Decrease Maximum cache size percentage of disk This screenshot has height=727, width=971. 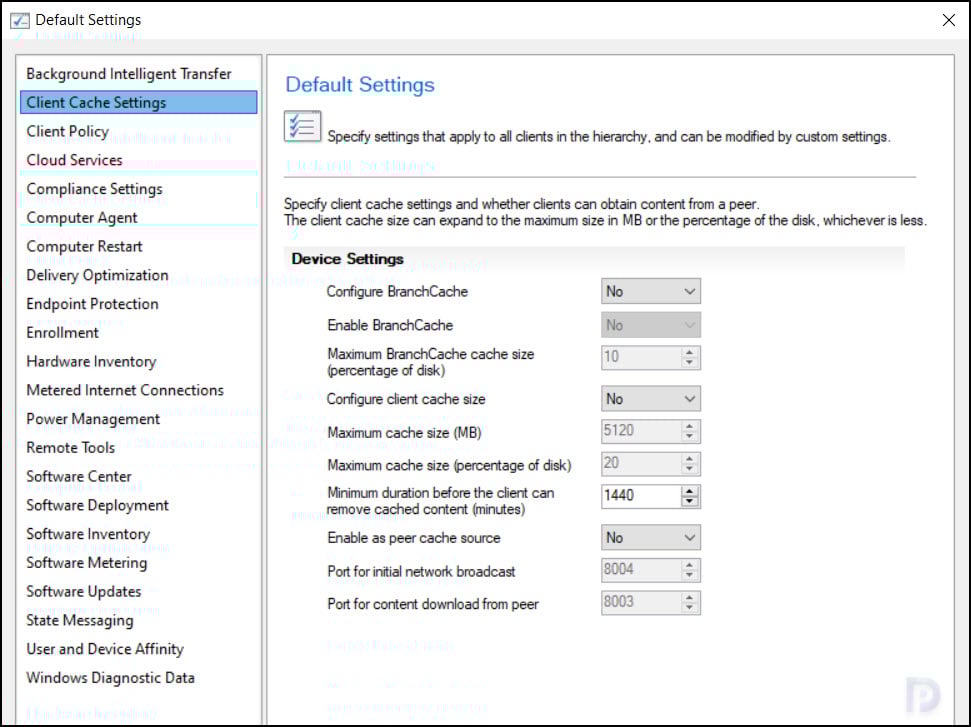point(689,469)
